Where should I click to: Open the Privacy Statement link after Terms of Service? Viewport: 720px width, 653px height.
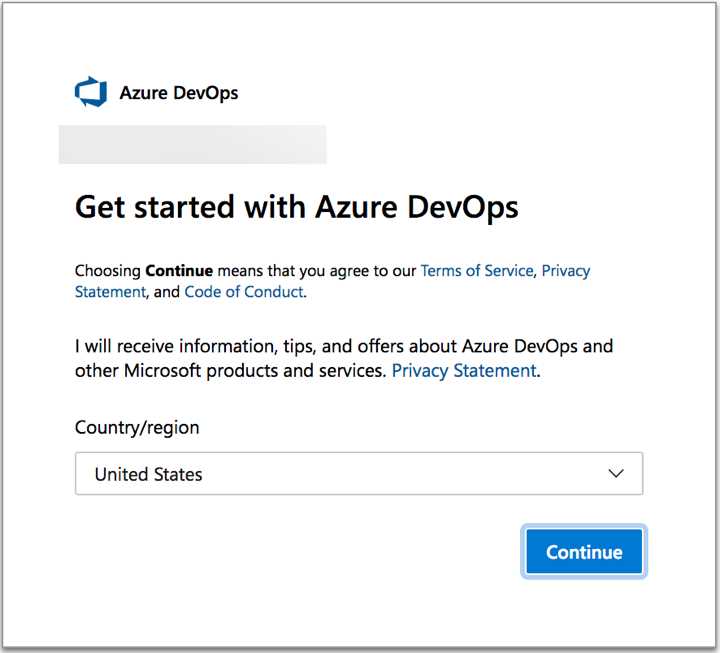pyautogui.click(x=566, y=270)
